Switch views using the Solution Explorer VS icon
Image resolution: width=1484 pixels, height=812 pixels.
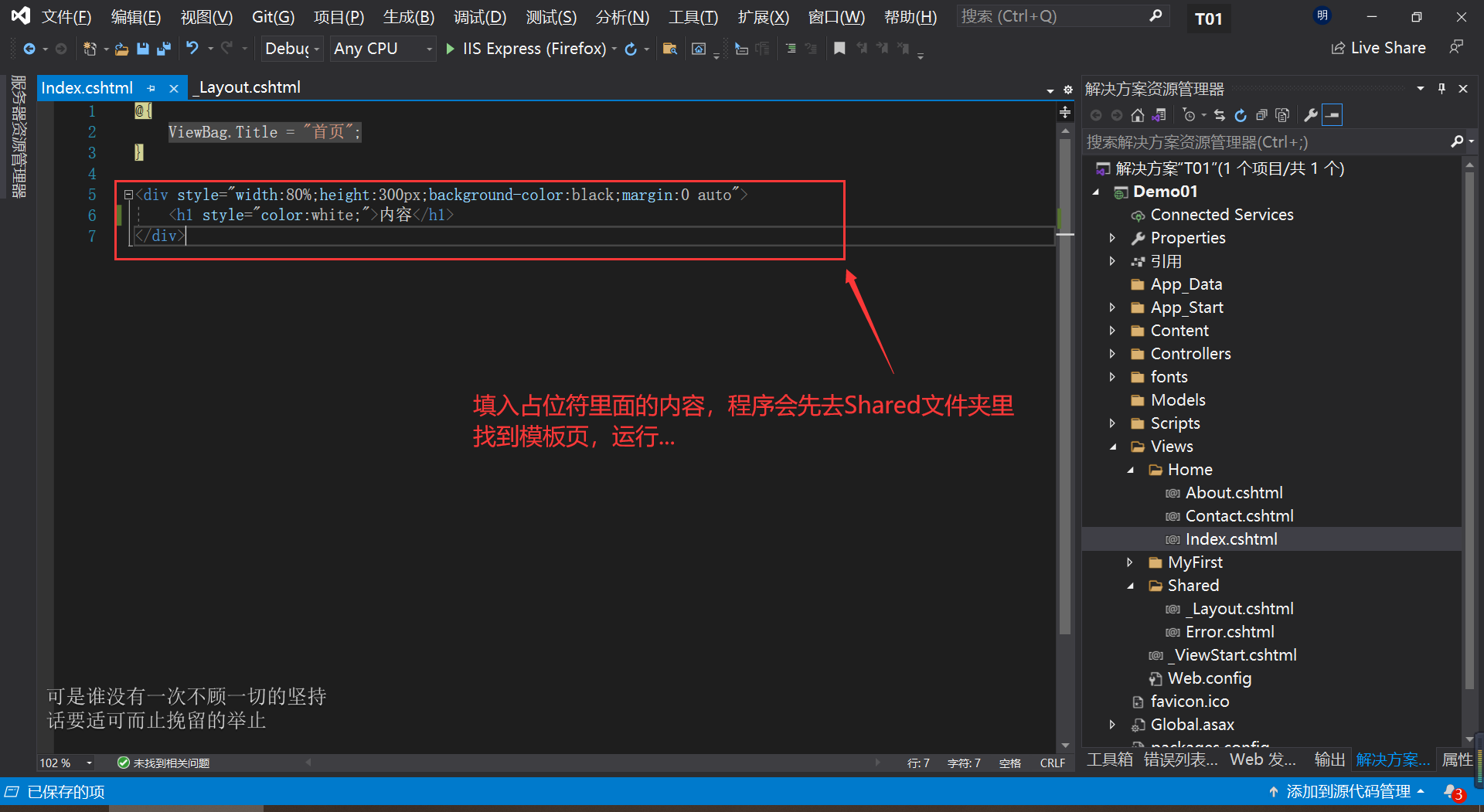tap(1159, 115)
